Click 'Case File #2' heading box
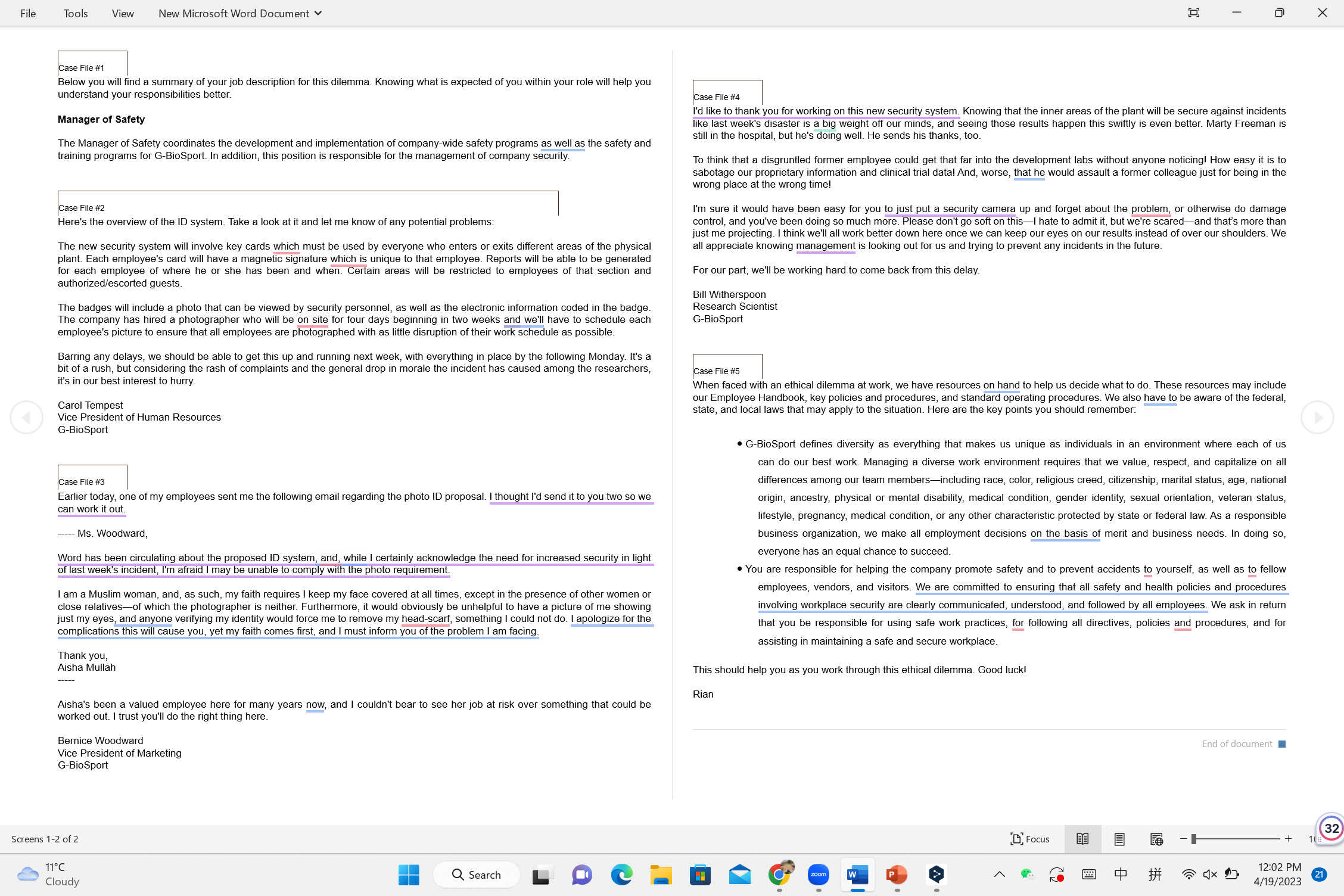This screenshot has height=896, width=1344. (308, 203)
